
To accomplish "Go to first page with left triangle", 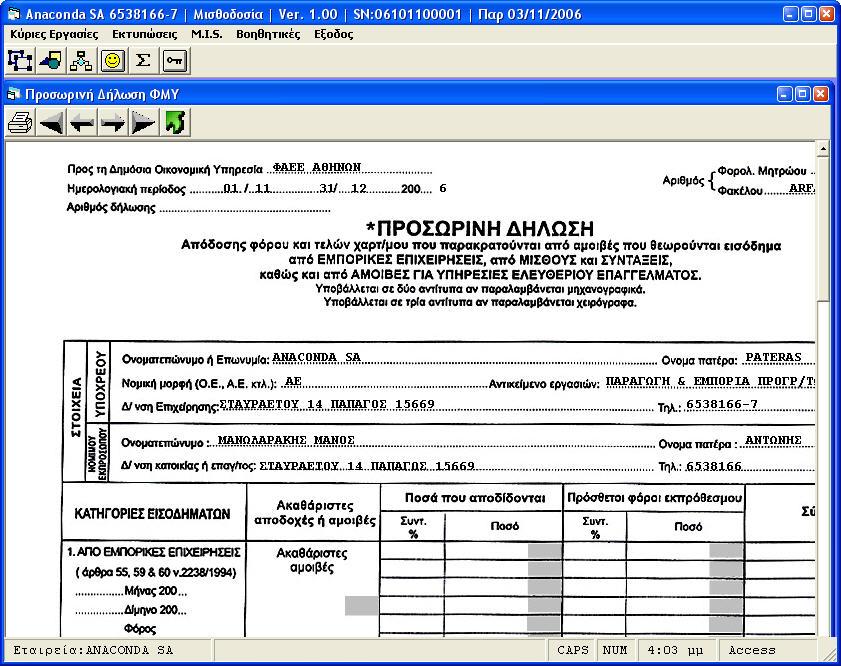I will (x=51, y=123).
